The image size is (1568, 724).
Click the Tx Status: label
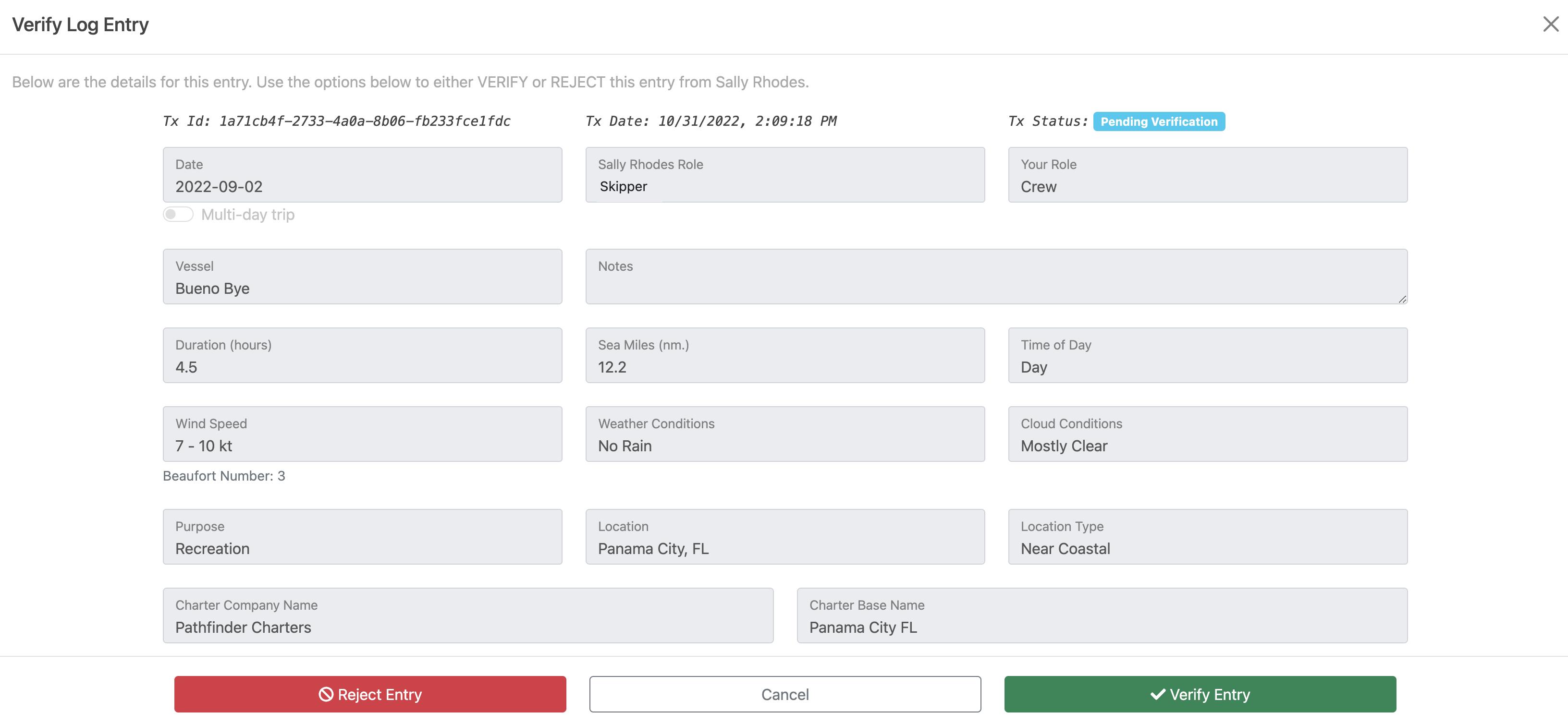[1048, 121]
